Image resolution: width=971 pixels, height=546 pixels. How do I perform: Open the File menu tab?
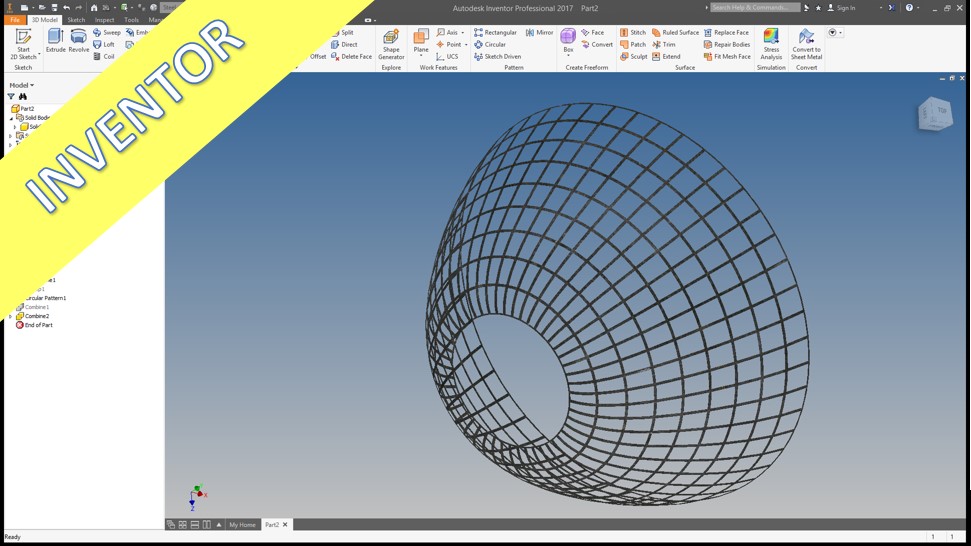(15, 20)
